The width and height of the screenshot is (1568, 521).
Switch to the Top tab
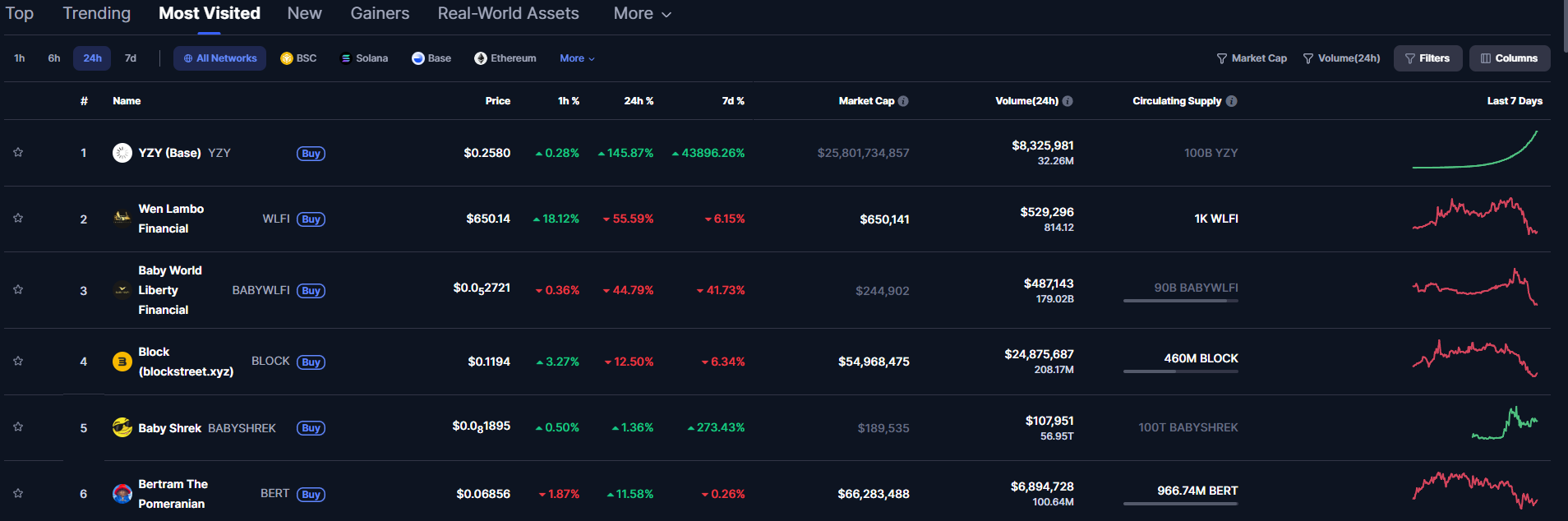click(19, 14)
